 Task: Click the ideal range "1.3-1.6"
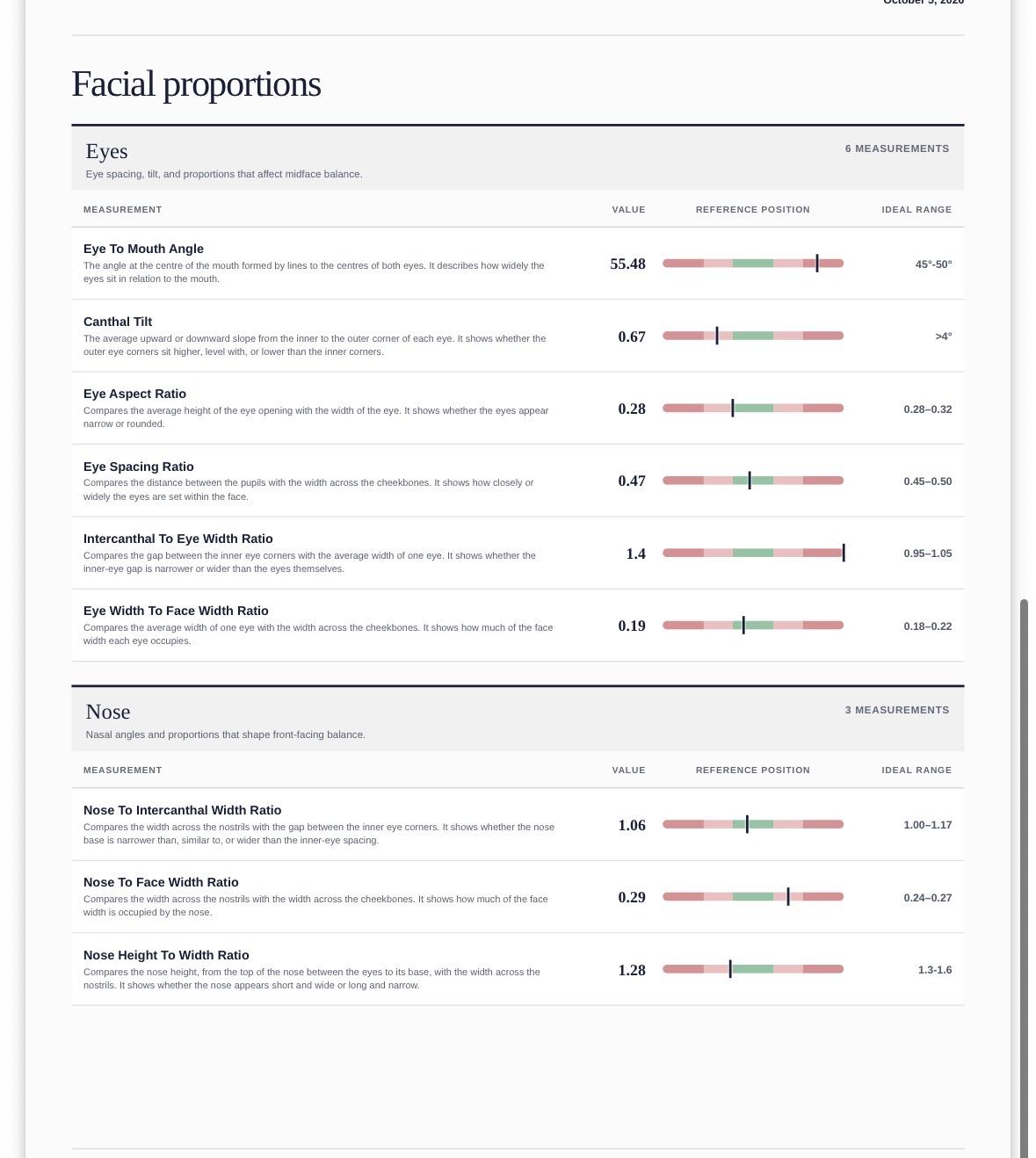[935, 970]
